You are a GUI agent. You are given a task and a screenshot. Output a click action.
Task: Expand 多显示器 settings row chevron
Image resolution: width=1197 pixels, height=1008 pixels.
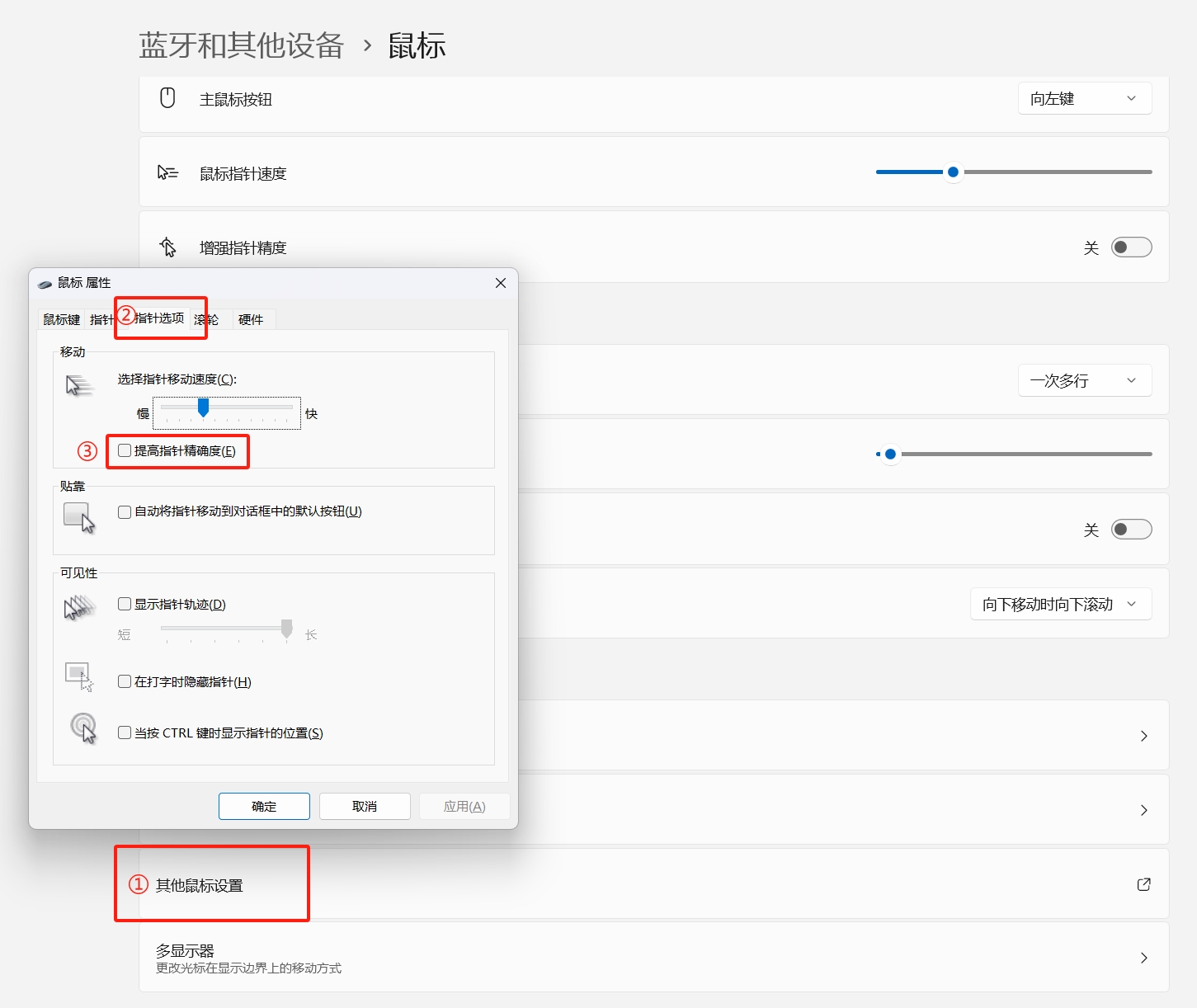click(1143, 958)
